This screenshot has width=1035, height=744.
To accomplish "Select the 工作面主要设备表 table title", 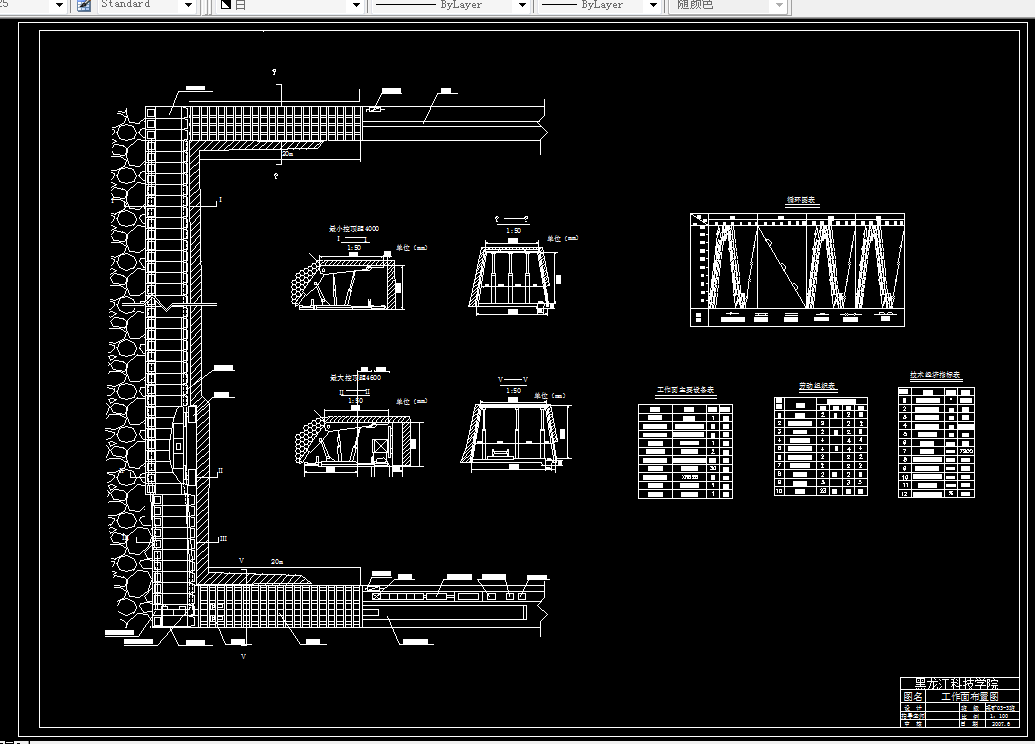I will [x=685, y=389].
